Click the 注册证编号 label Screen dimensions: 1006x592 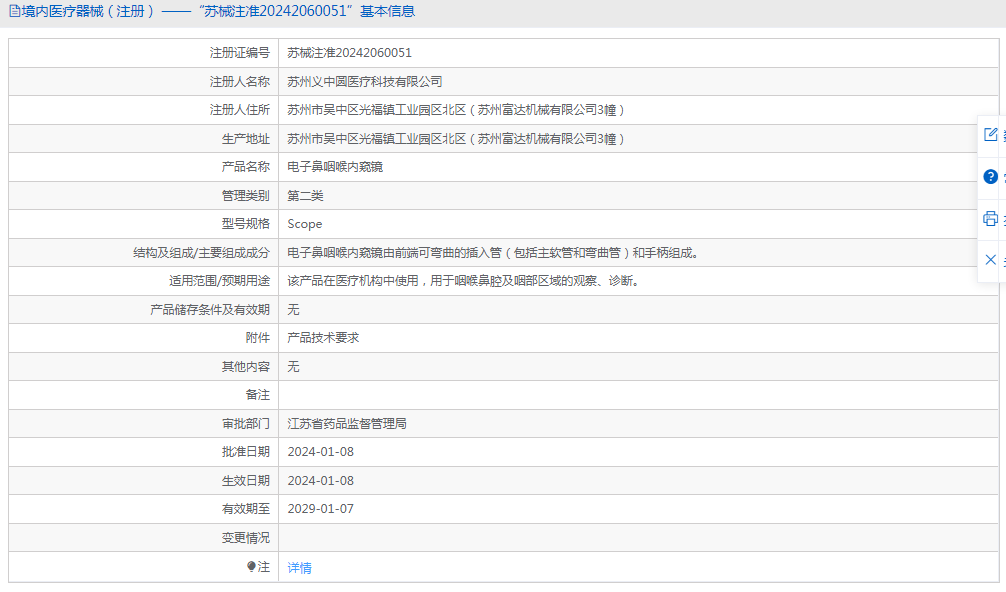pyautogui.click(x=240, y=53)
